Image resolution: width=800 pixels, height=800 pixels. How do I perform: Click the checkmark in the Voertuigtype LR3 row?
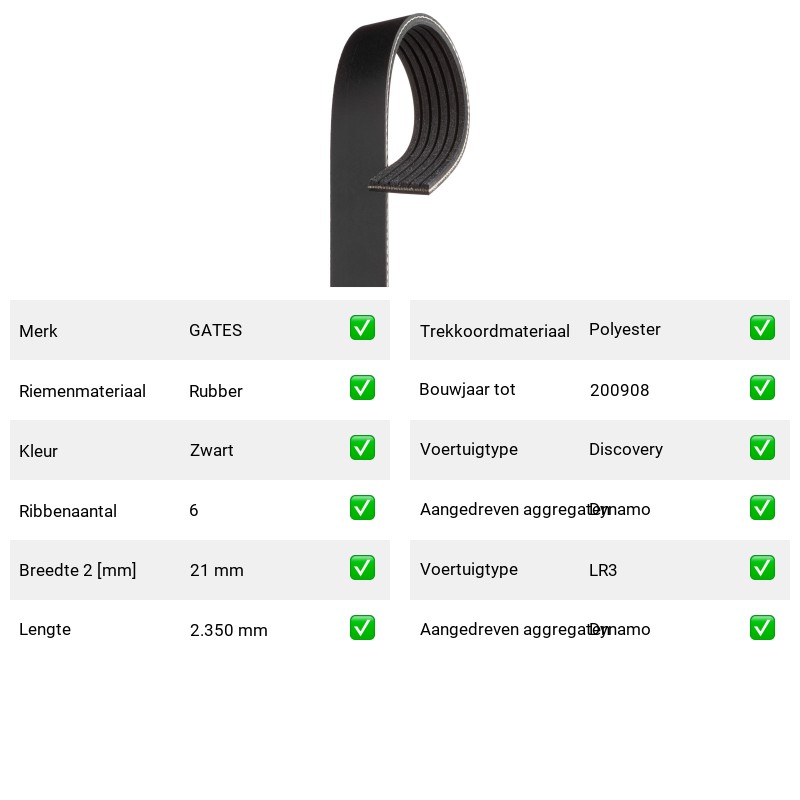click(762, 567)
